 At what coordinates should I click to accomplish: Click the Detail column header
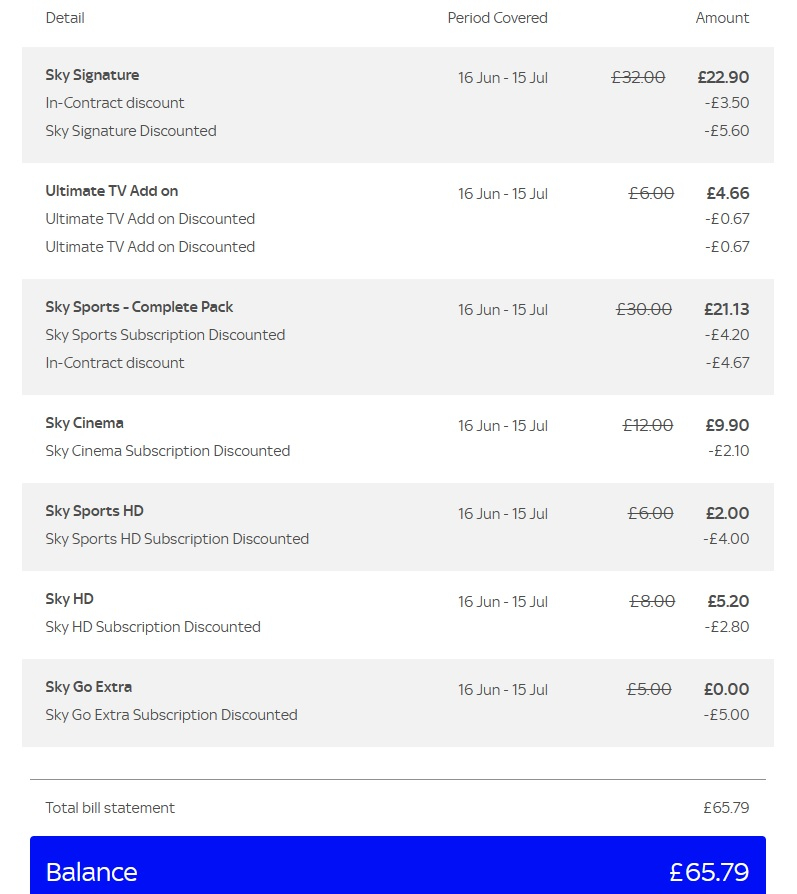tap(65, 18)
